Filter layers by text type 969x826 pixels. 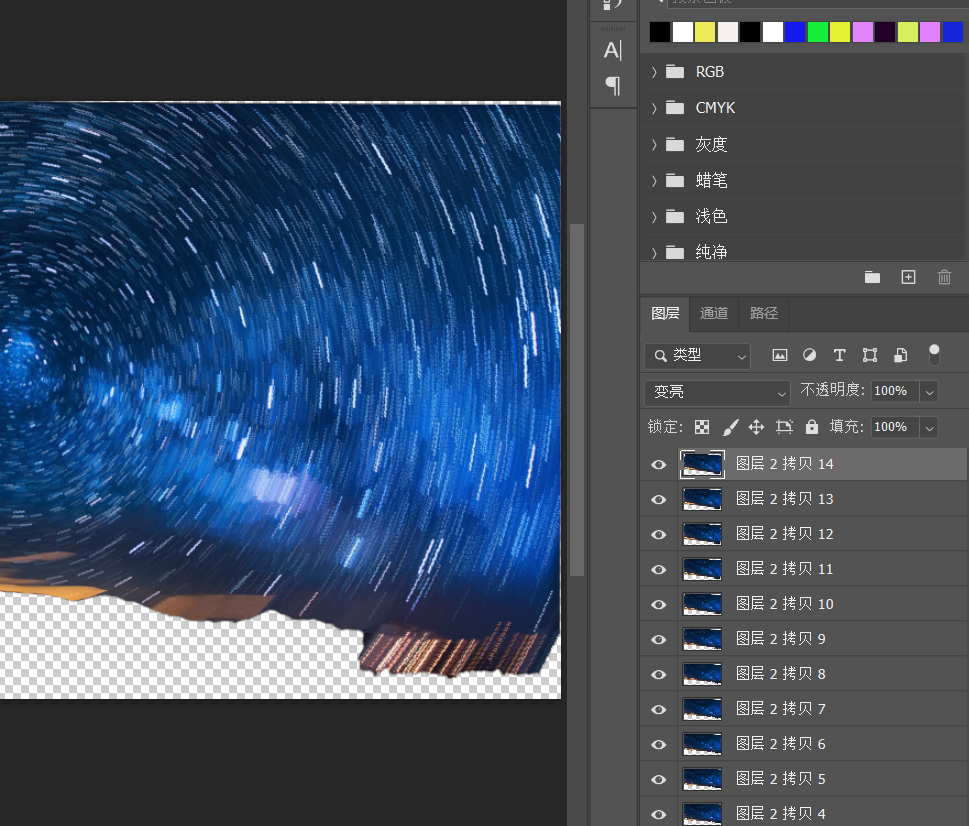[840, 355]
